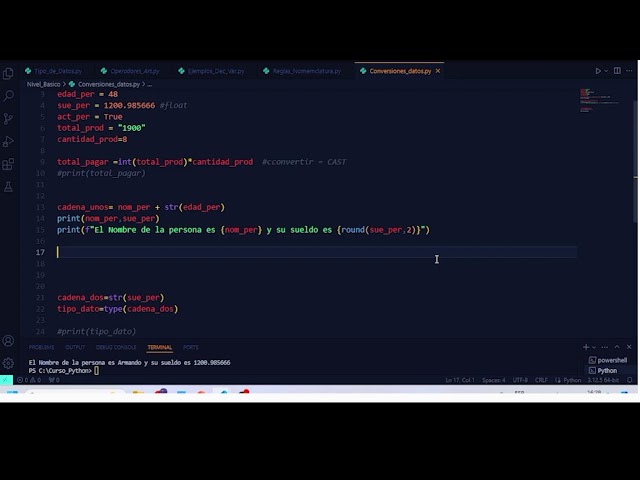This screenshot has height=480, width=640.
Task: Select Python interpreter 3.12.5 64-bit
Action: 603,380
